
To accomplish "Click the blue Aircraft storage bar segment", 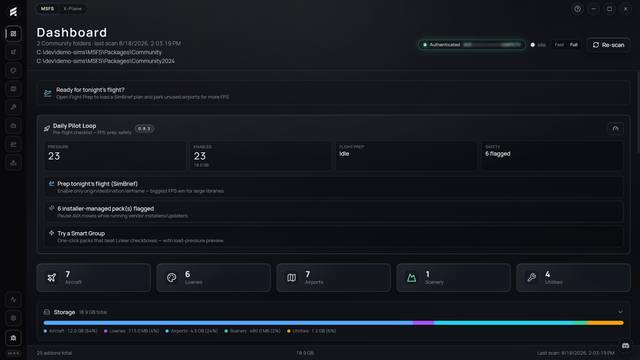I will 228,322.
